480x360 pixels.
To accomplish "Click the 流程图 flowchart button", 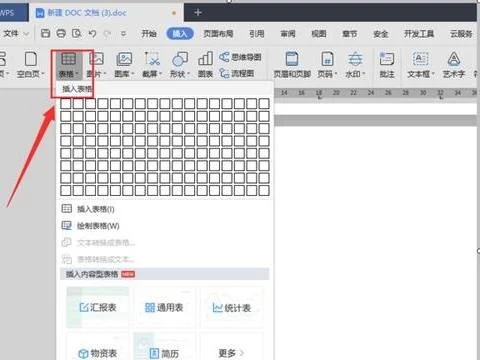I will [237, 73].
